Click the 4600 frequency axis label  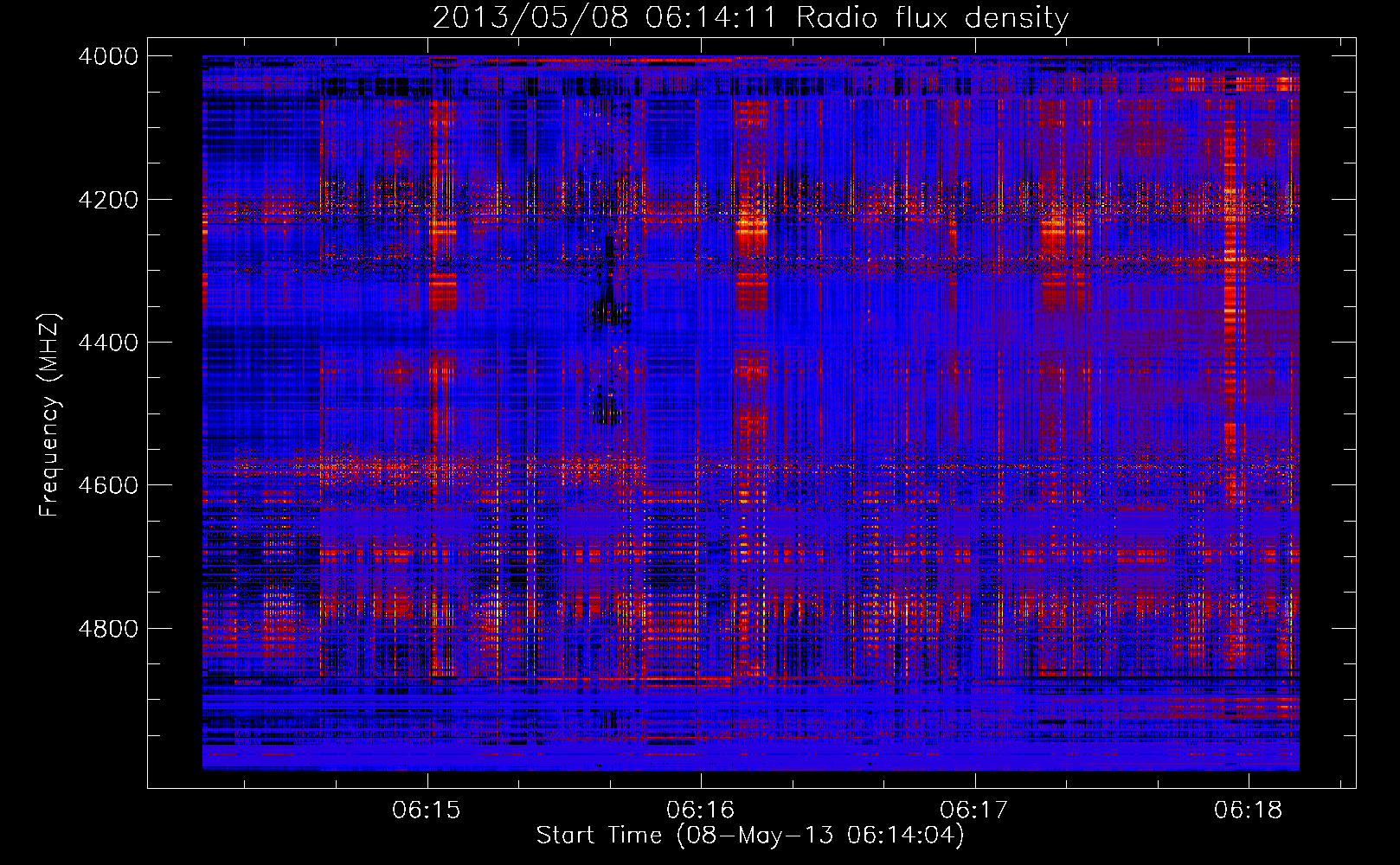pyautogui.click(x=108, y=485)
